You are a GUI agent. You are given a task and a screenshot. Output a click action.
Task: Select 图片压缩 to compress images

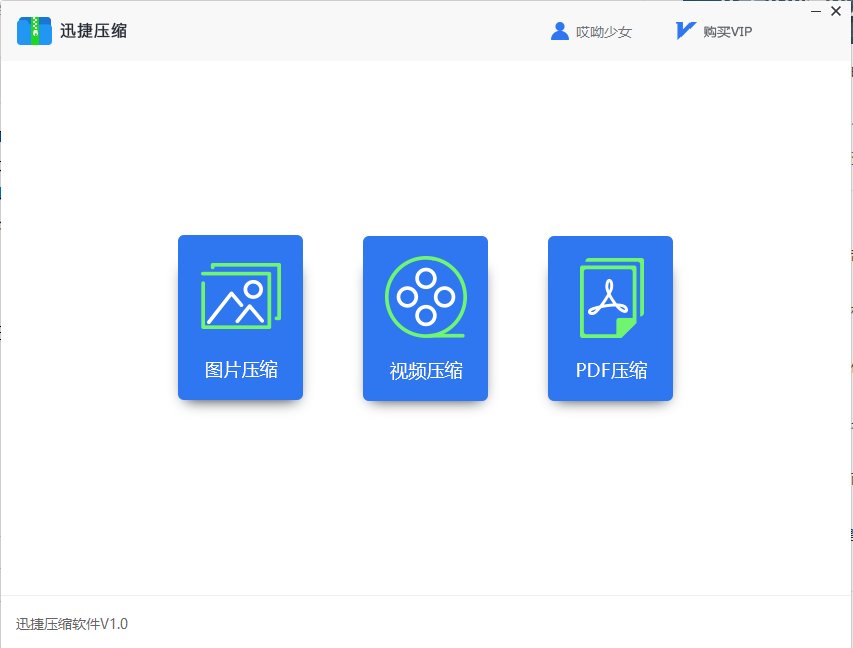(x=240, y=318)
